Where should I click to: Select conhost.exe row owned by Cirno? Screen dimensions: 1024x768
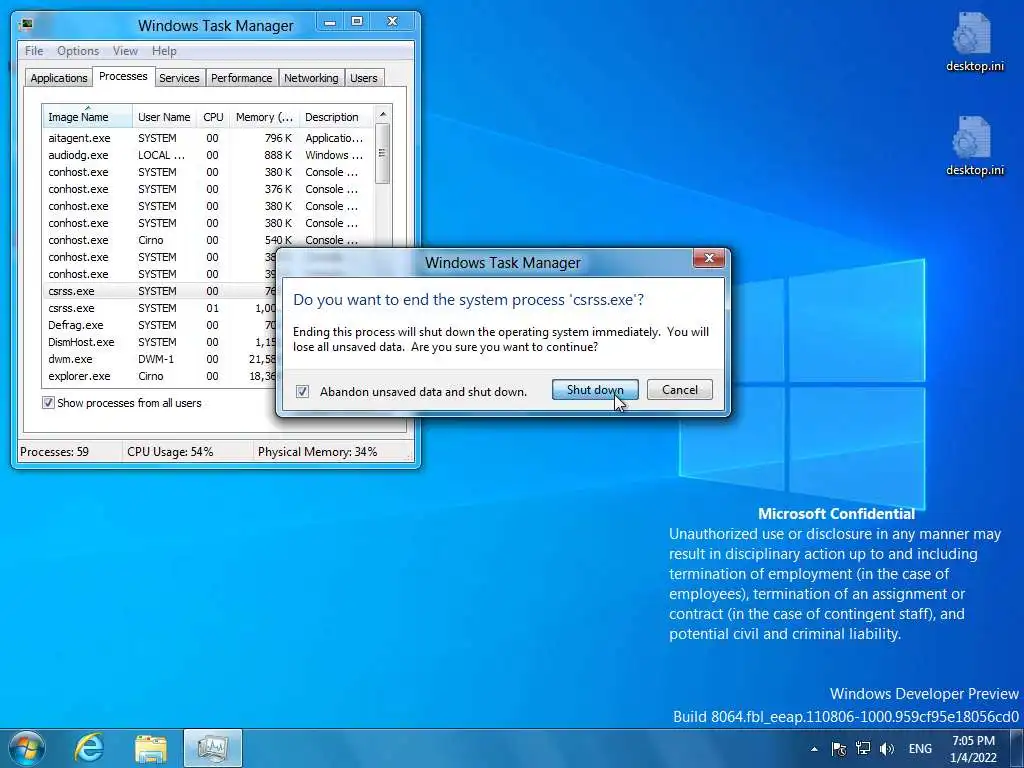pyautogui.click(x=208, y=240)
